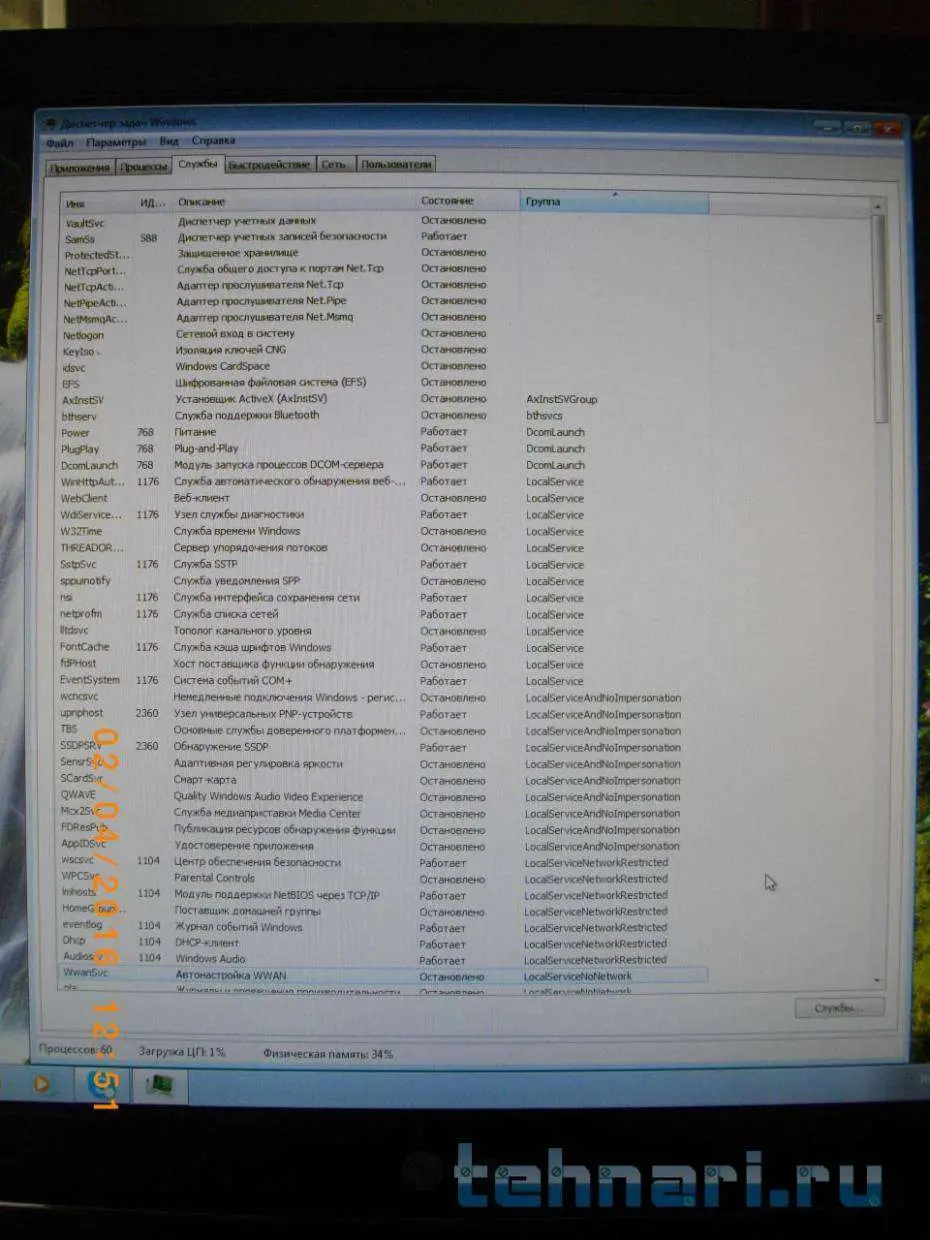The width and height of the screenshot is (930, 1240).
Task: Select 'Узел службы диагностики' row
Action: (x=384, y=515)
